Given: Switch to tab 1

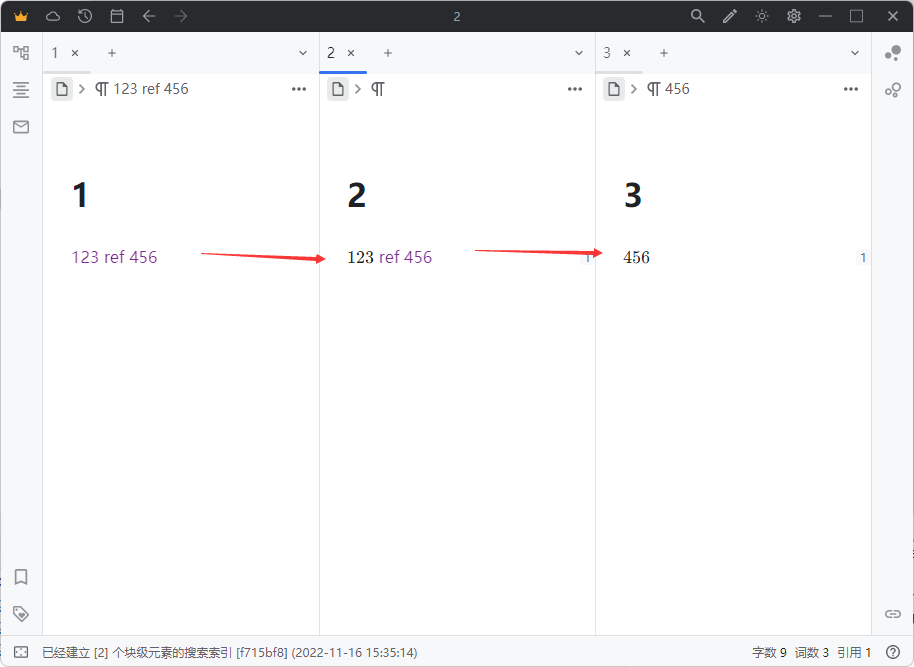Looking at the screenshot, I should 55,53.
